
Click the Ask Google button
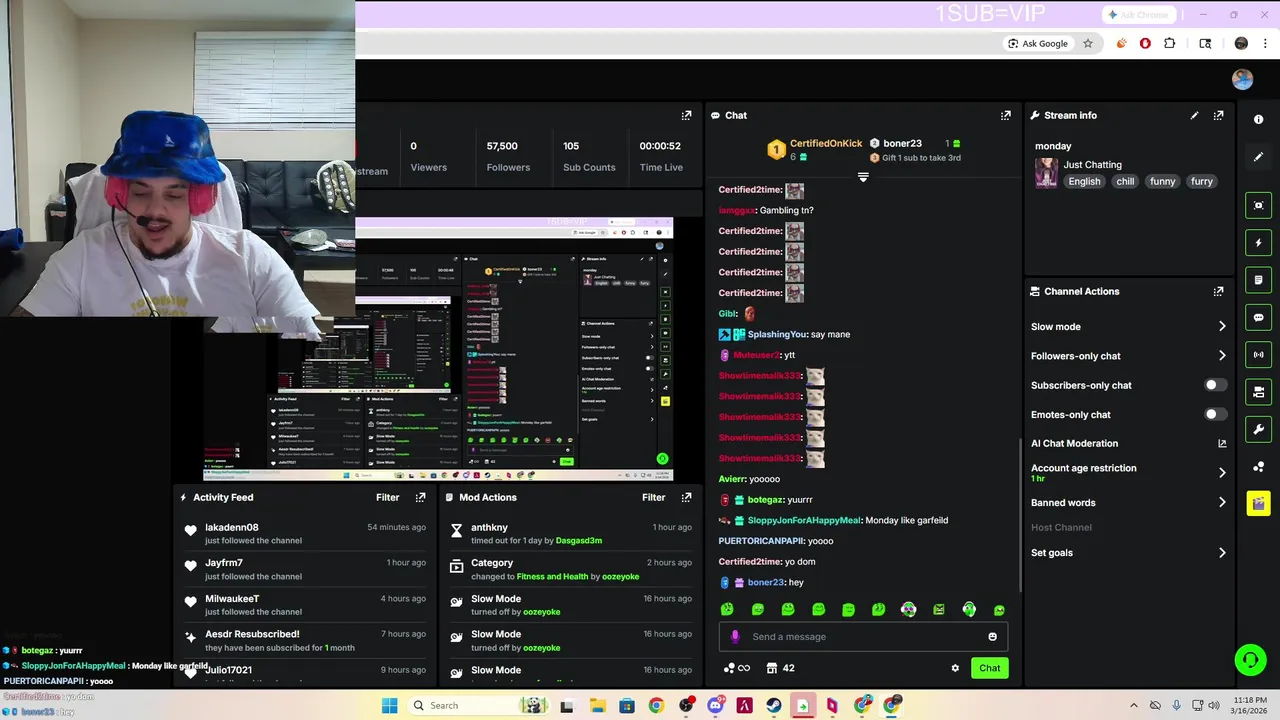(1038, 43)
